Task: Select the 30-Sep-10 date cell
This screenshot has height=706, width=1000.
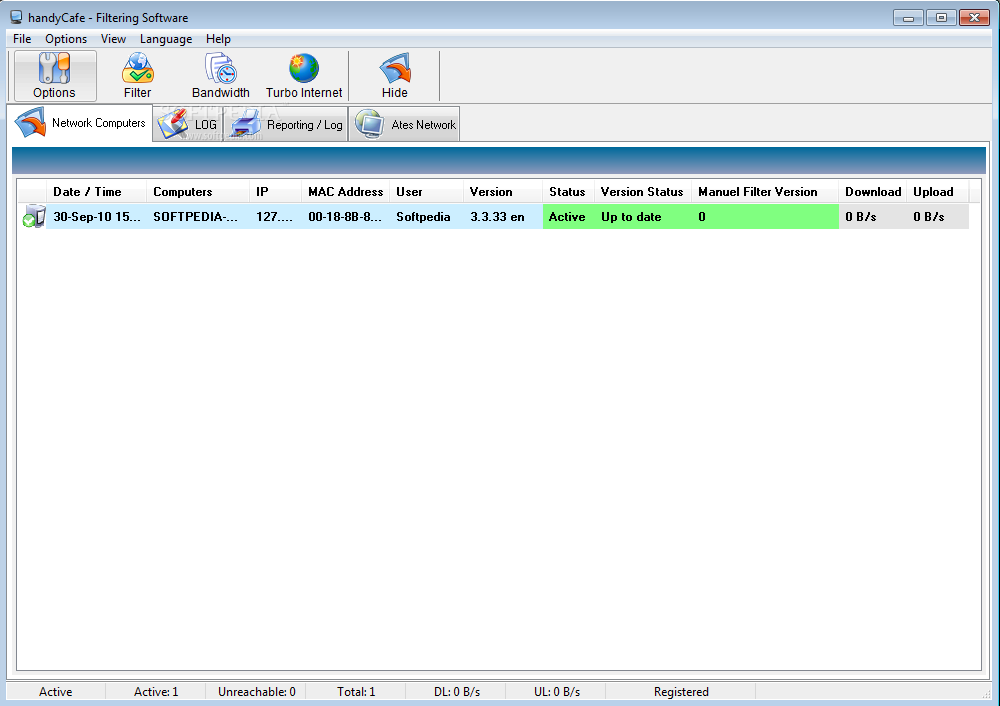Action: click(x=97, y=217)
